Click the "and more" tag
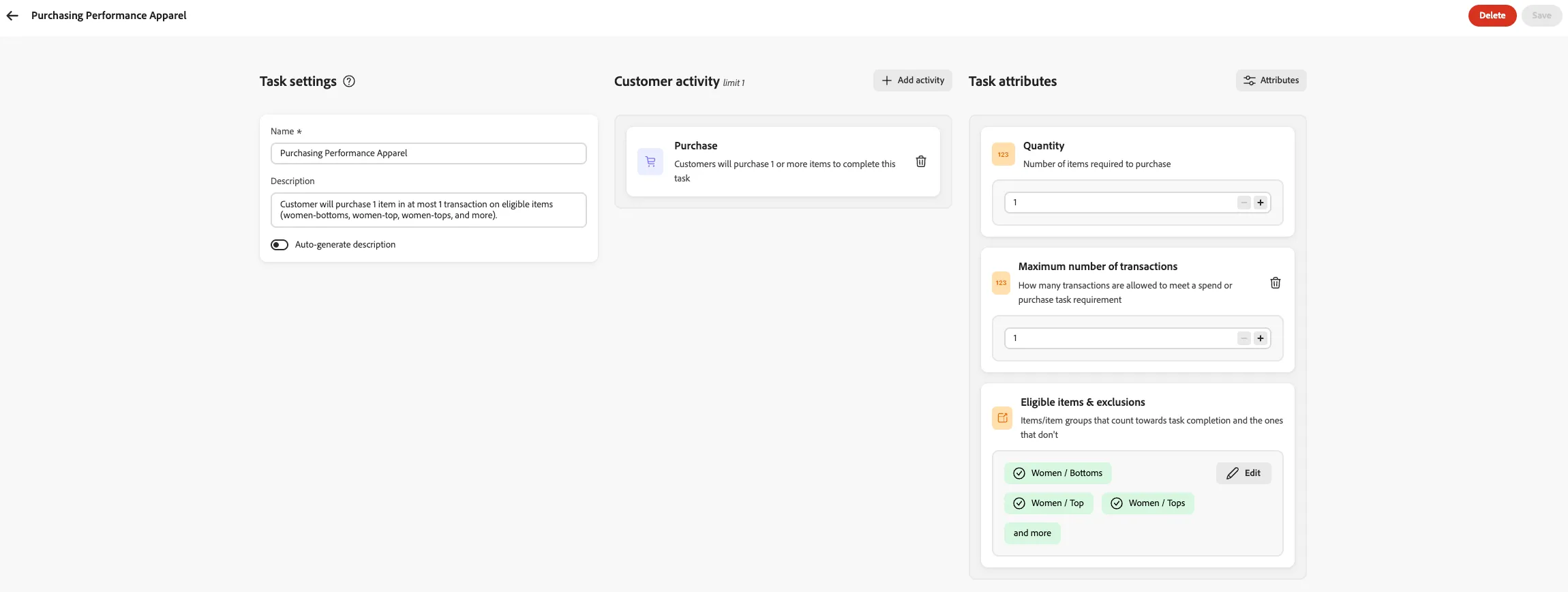1568x592 pixels. click(1032, 533)
